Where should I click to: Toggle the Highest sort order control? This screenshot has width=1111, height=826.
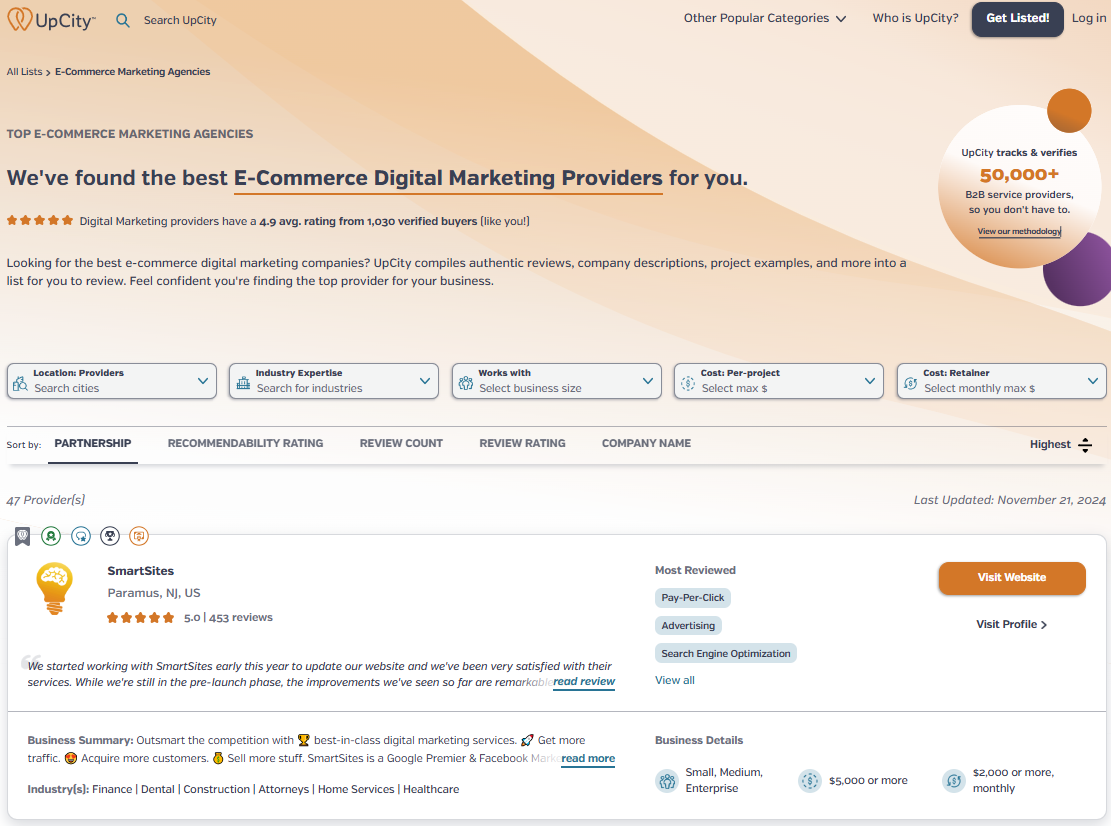coord(1061,445)
